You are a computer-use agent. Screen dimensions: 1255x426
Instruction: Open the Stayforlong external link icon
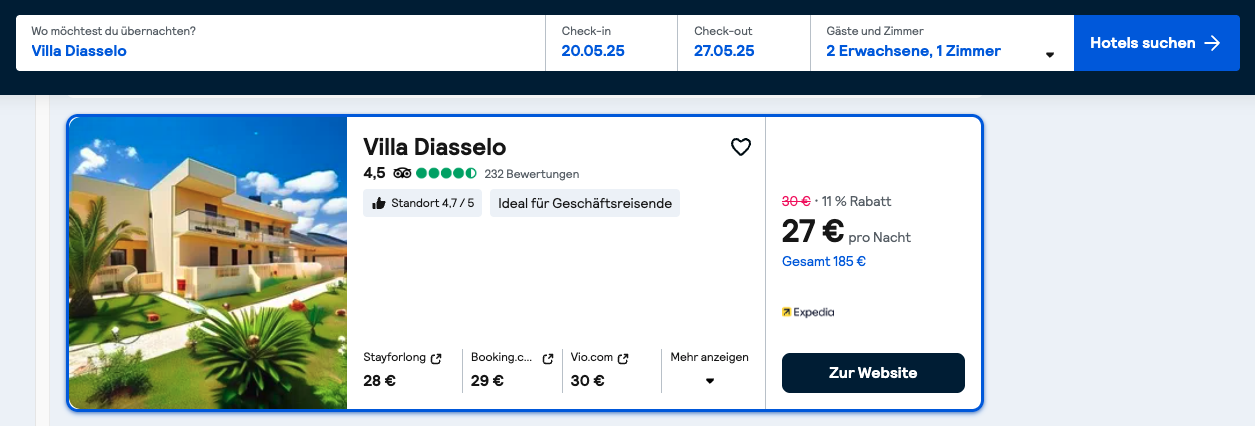[x=436, y=358]
